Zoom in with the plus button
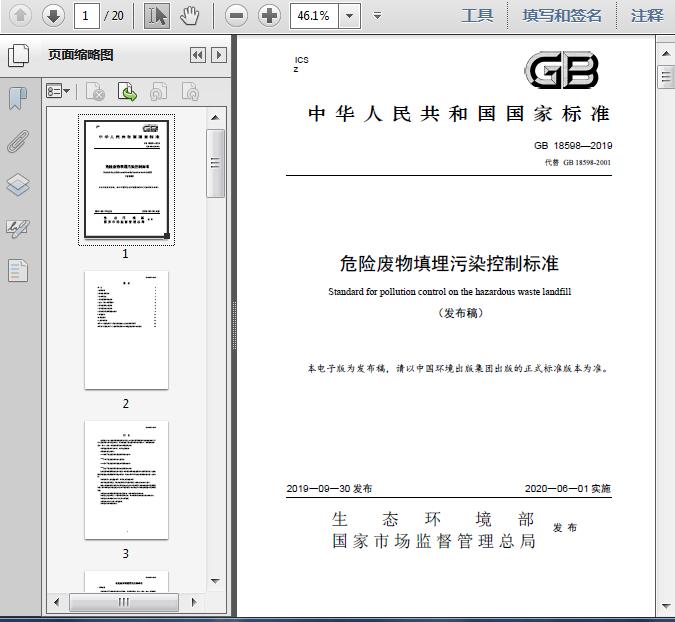The width and height of the screenshot is (675, 622). (x=269, y=16)
